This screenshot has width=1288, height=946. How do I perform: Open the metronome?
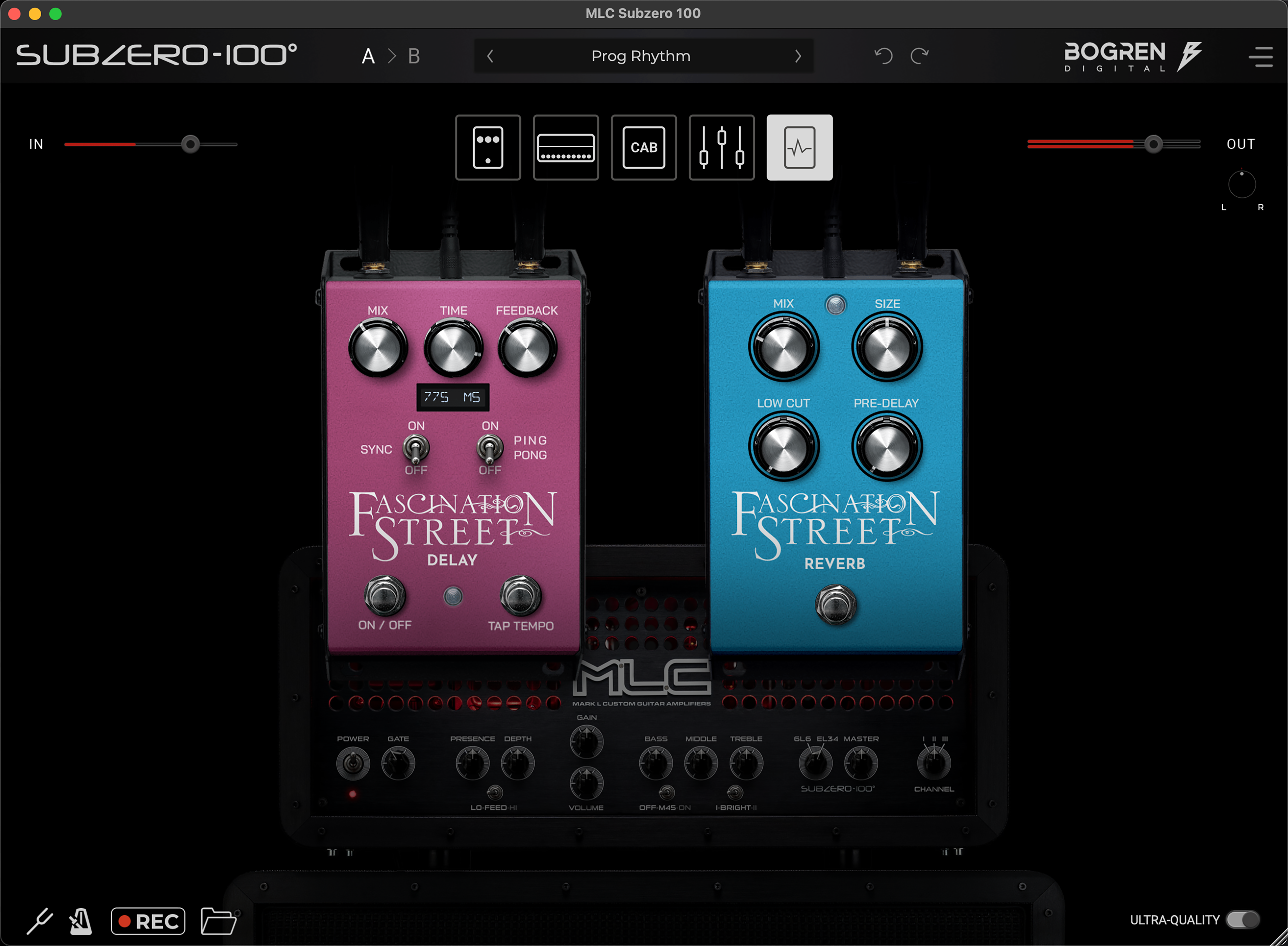[80, 920]
